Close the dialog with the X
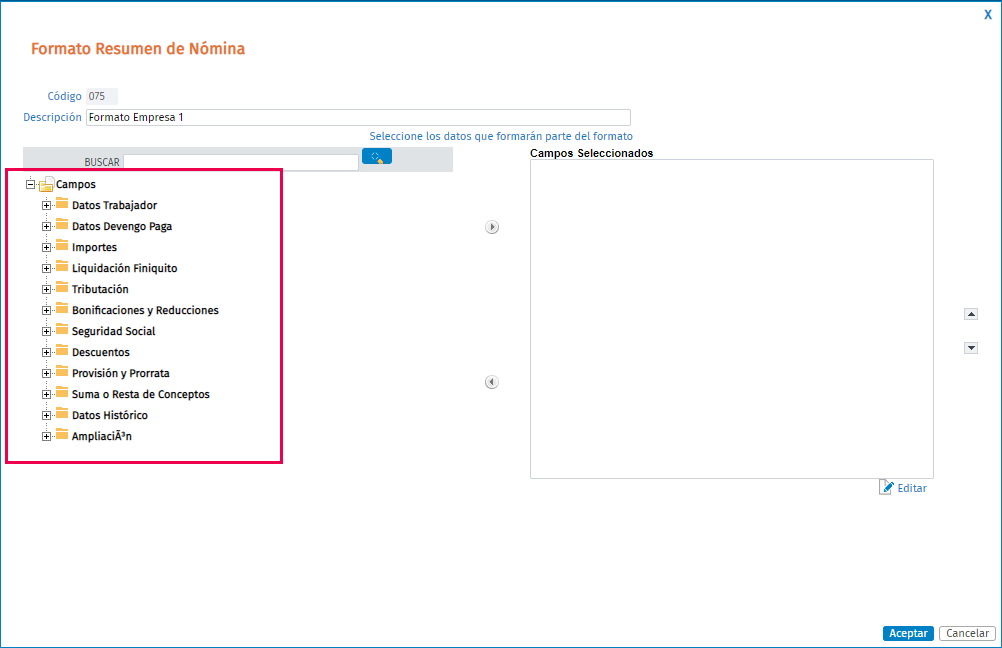The height and width of the screenshot is (648, 1002). pos(988,15)
